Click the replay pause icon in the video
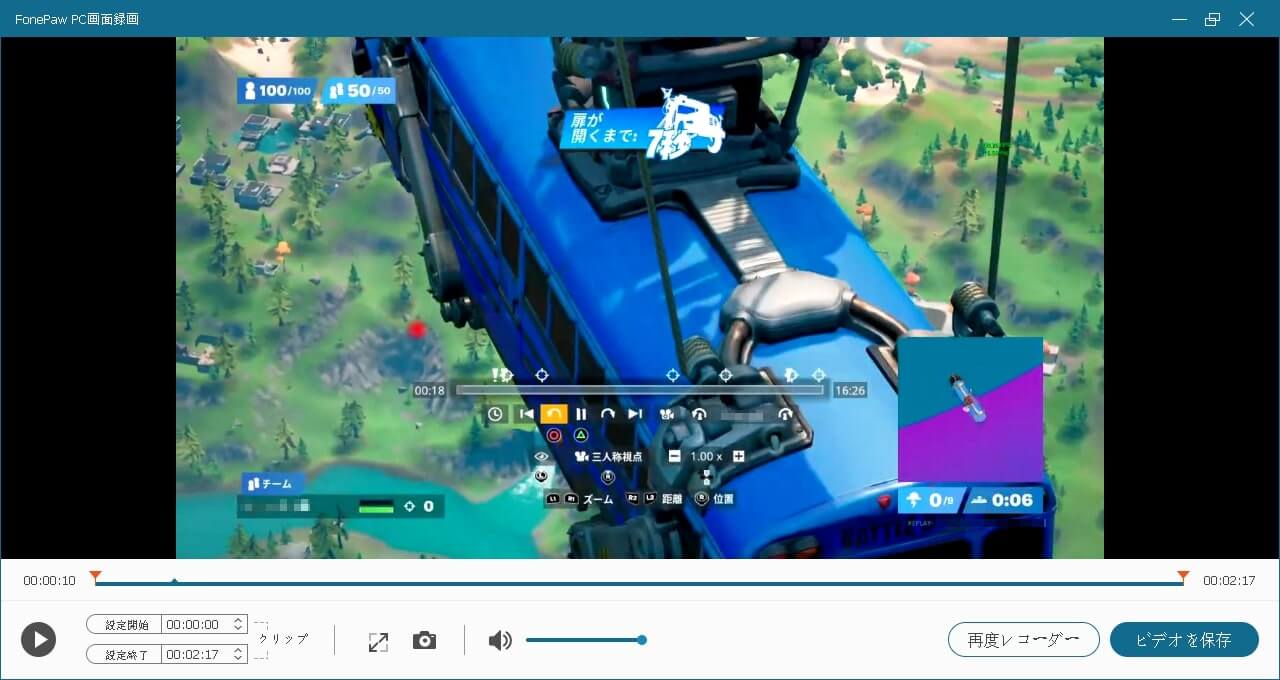The height and width of the screenshot is (680, 1280). (x=581, y=414)
